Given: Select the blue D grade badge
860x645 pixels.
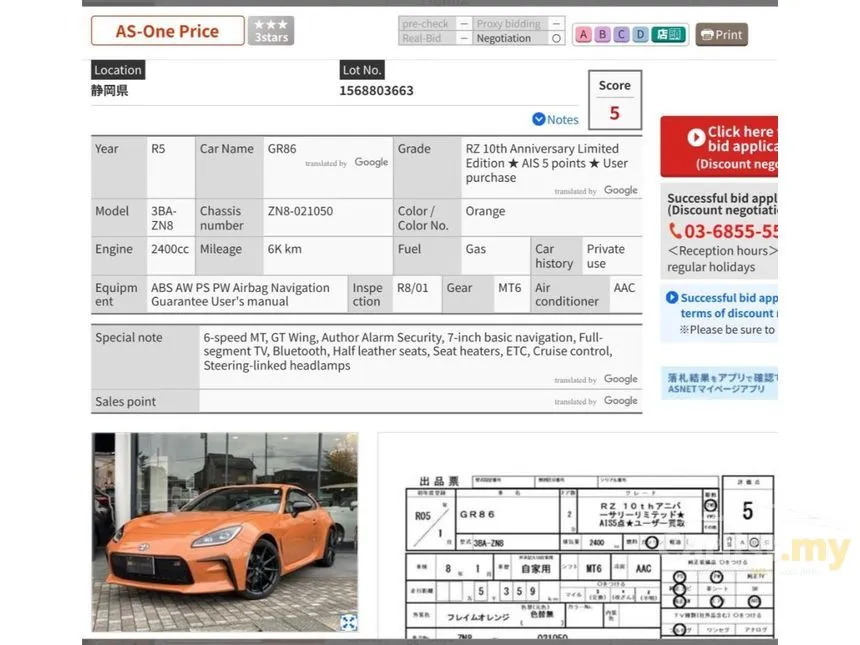Looking at the screenshot, I should [x=640, y=35].
